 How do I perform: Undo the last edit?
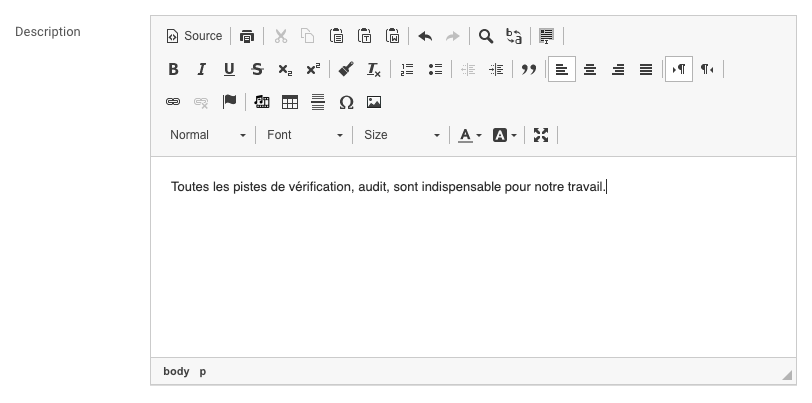pos(425,36)
